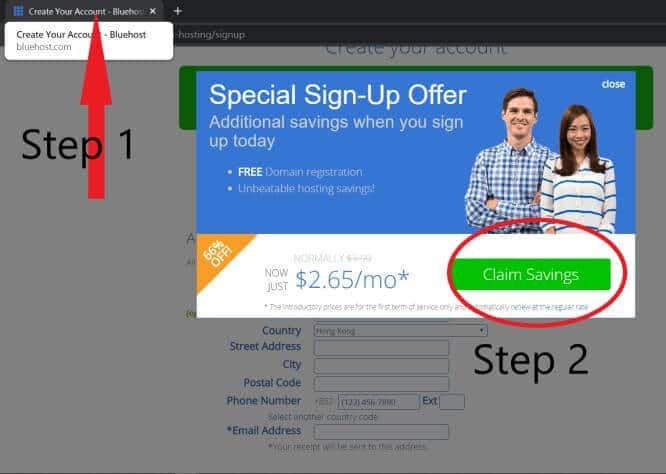This screenshot has height=474, width=666.
Task: Click the phone Ext field
Action: pos(452,402)
